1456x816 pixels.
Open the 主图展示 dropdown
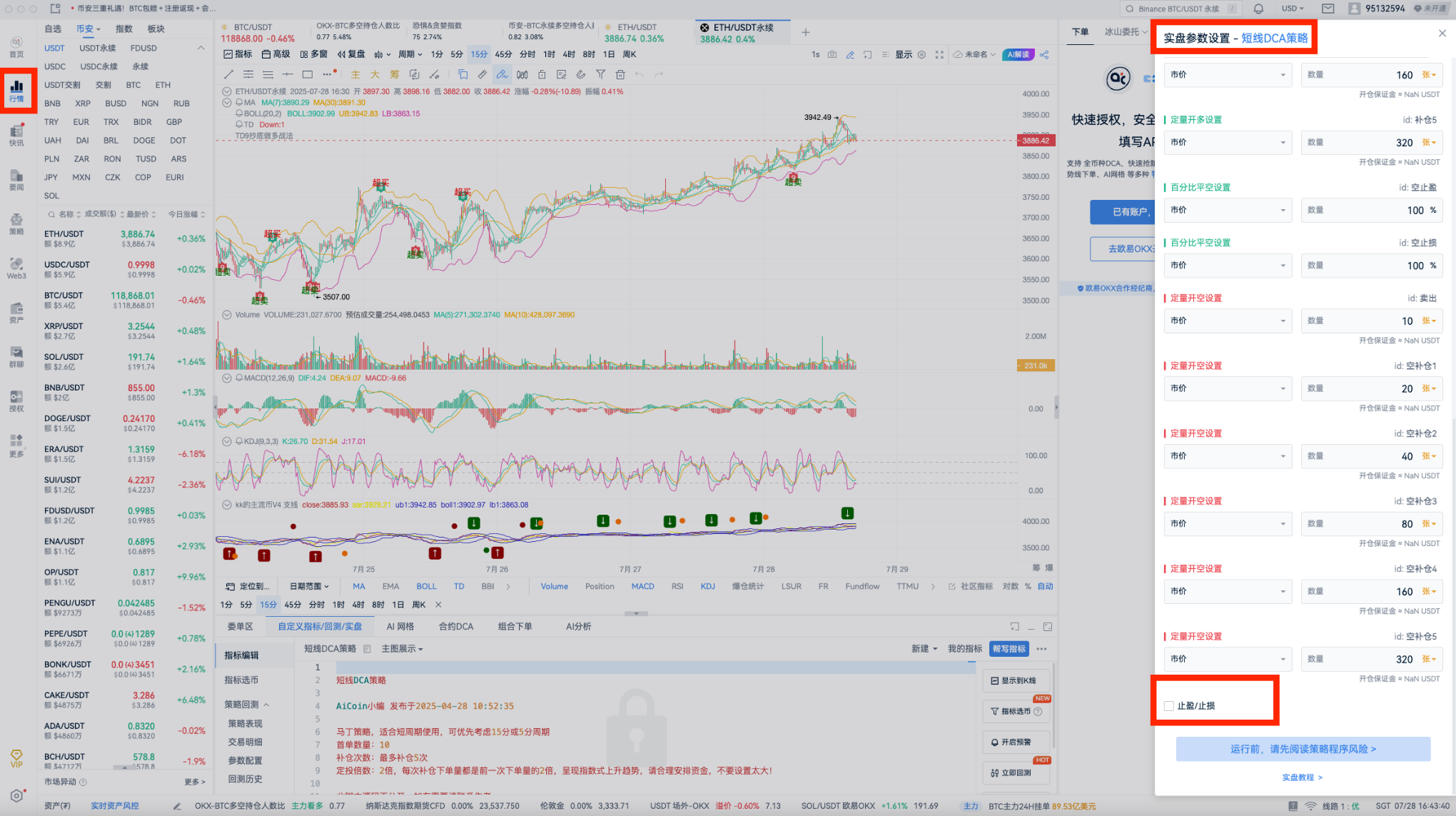tap(402, 649)
